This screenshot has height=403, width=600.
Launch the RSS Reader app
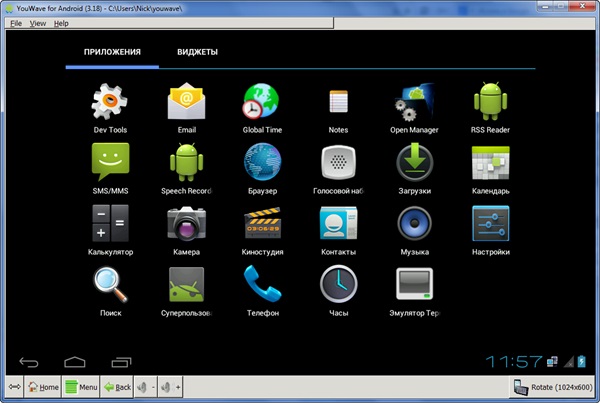point(490,102)
